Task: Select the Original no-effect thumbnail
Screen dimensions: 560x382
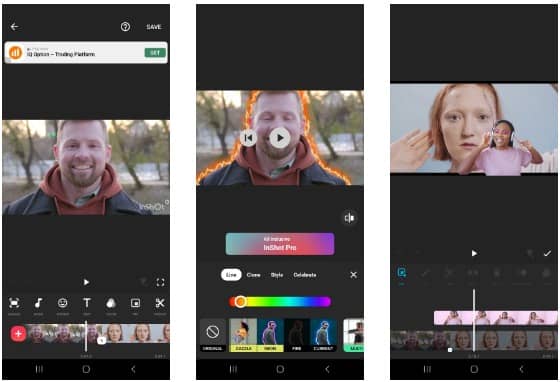Action: click(x=213, y=335)
